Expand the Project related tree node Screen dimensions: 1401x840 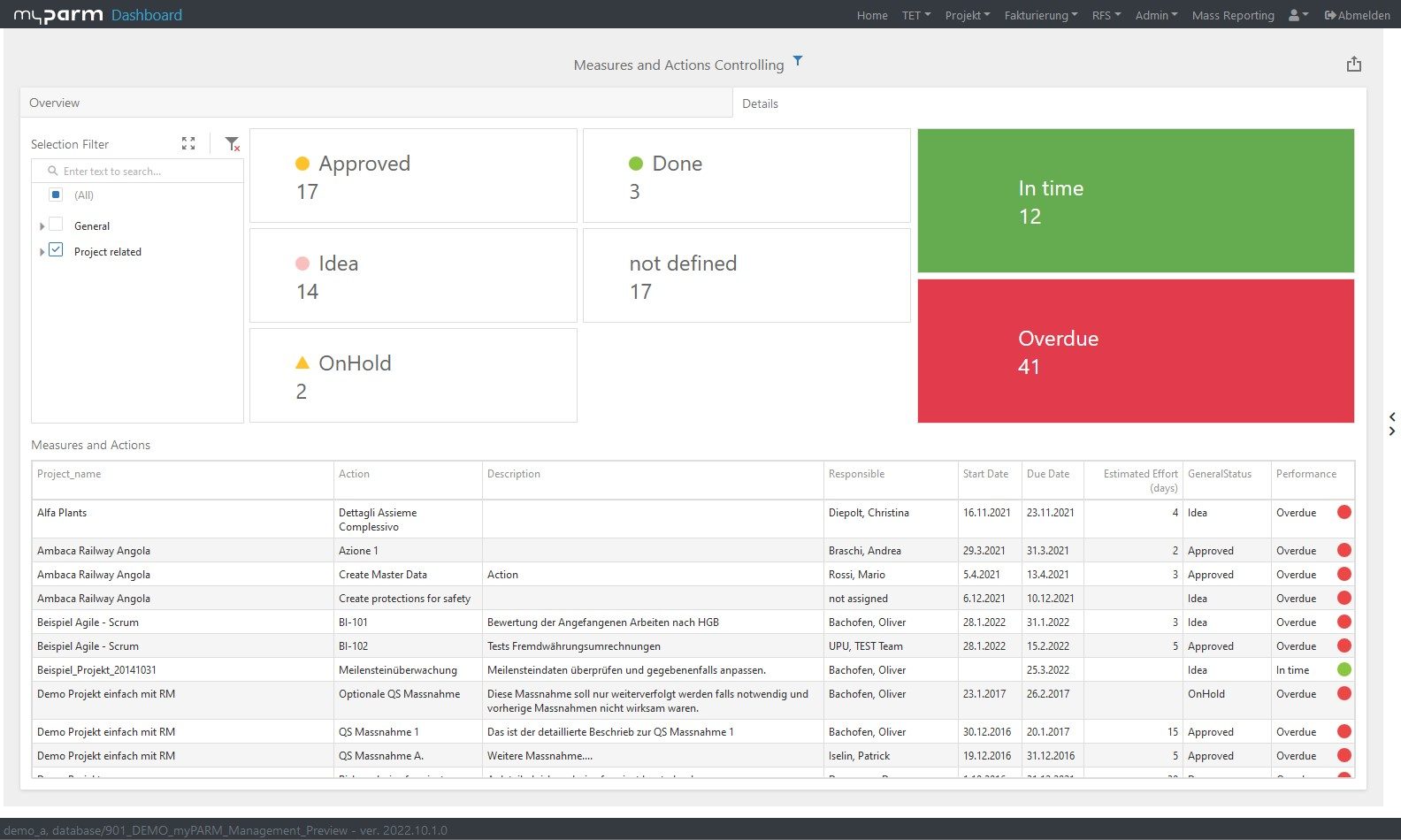point(42,252)
